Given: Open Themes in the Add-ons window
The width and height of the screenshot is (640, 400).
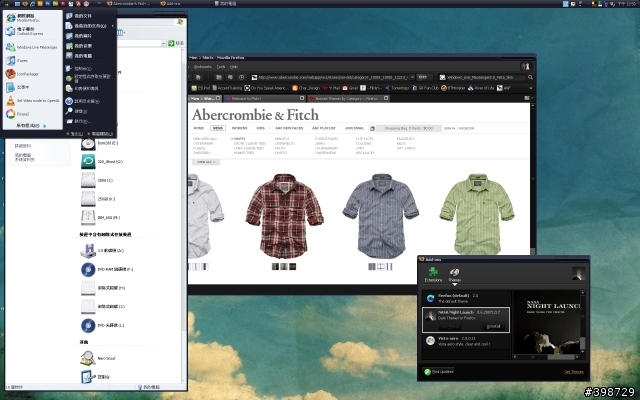Looking at the screenshot, I should coord(454,275).
